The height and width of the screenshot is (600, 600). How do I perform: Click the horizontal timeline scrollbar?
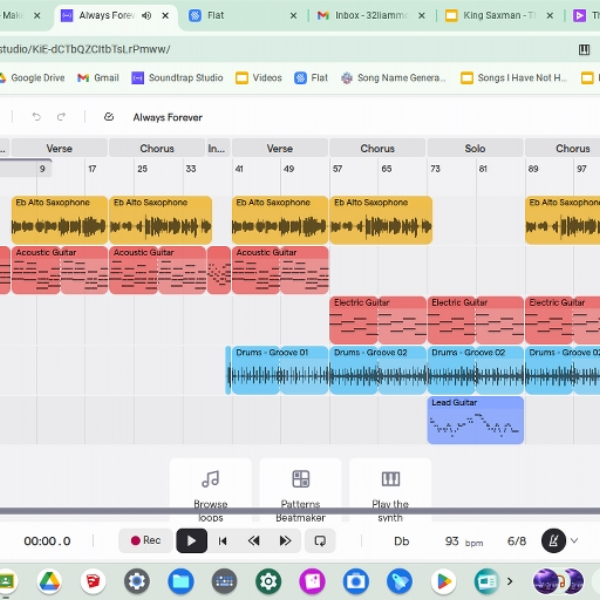[x=300, y=511]
